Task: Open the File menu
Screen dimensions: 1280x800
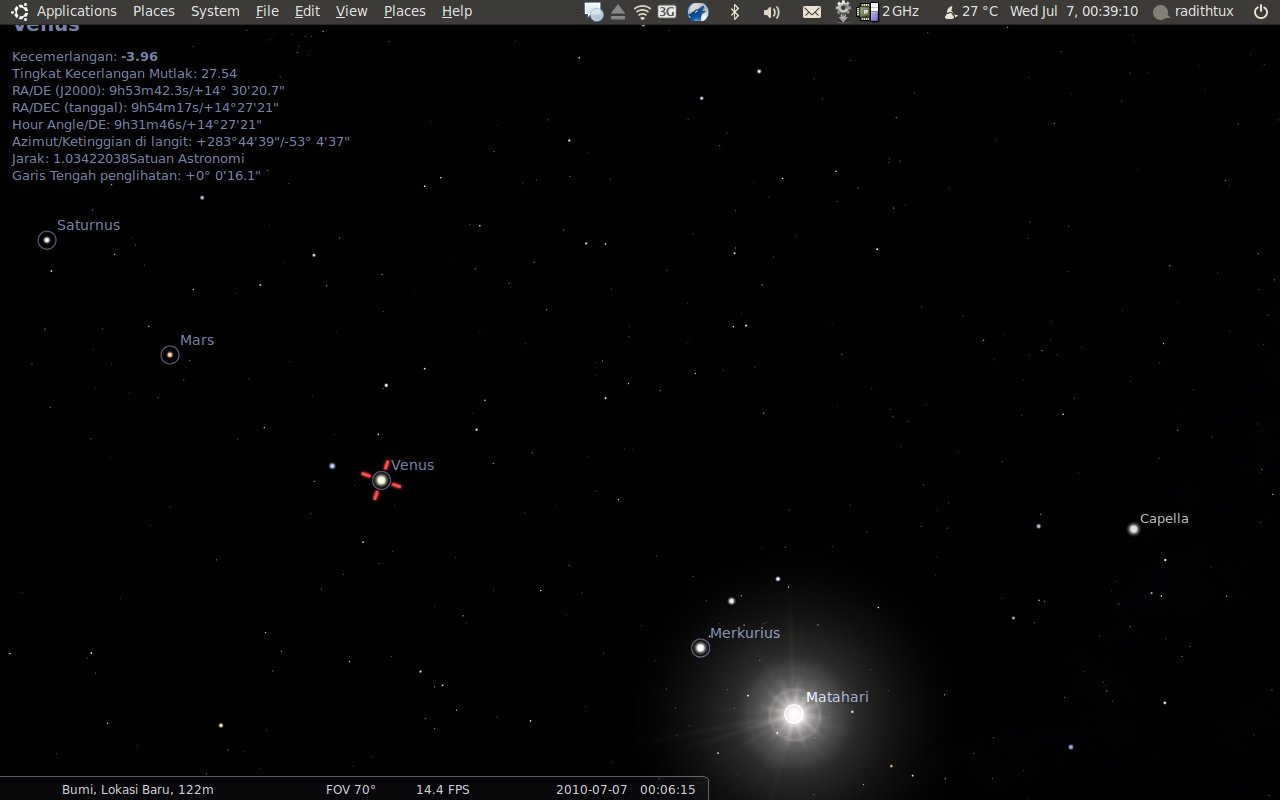Action: coord(267,11)
